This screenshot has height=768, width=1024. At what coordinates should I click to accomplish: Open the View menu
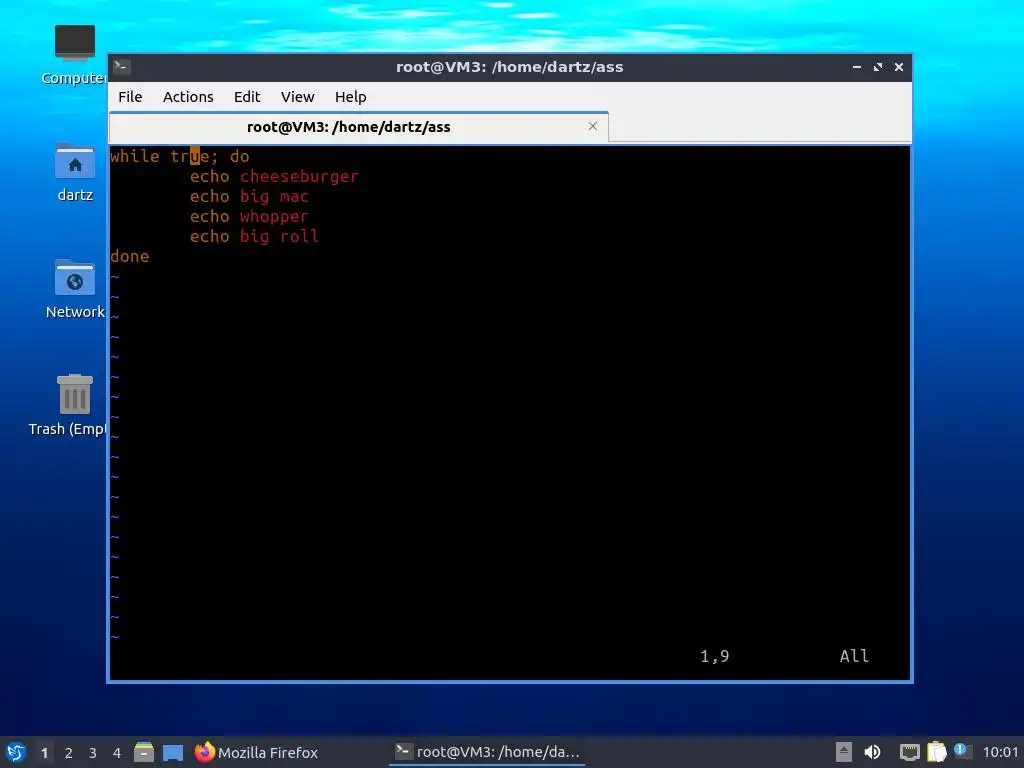[297, 97]
